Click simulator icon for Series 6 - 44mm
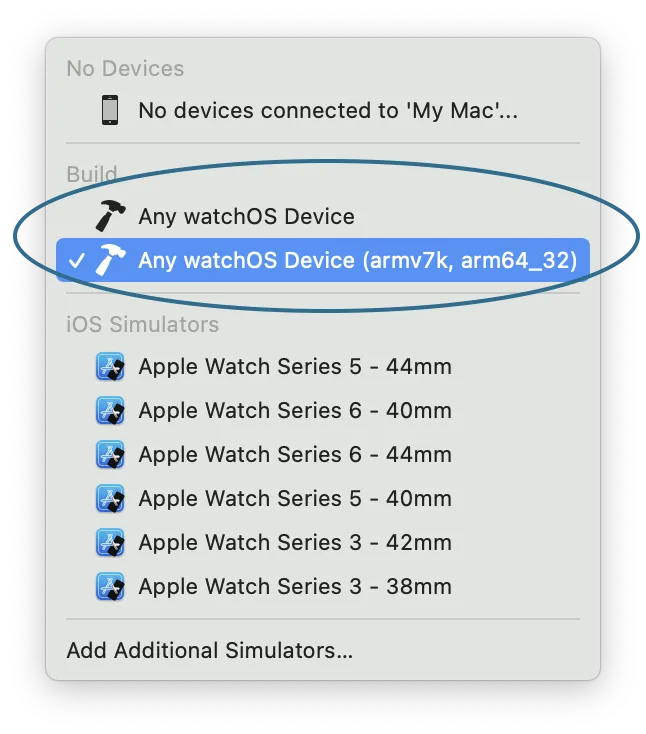The width and height of the screenshot is (646, 734). click(x=110, y=454)
